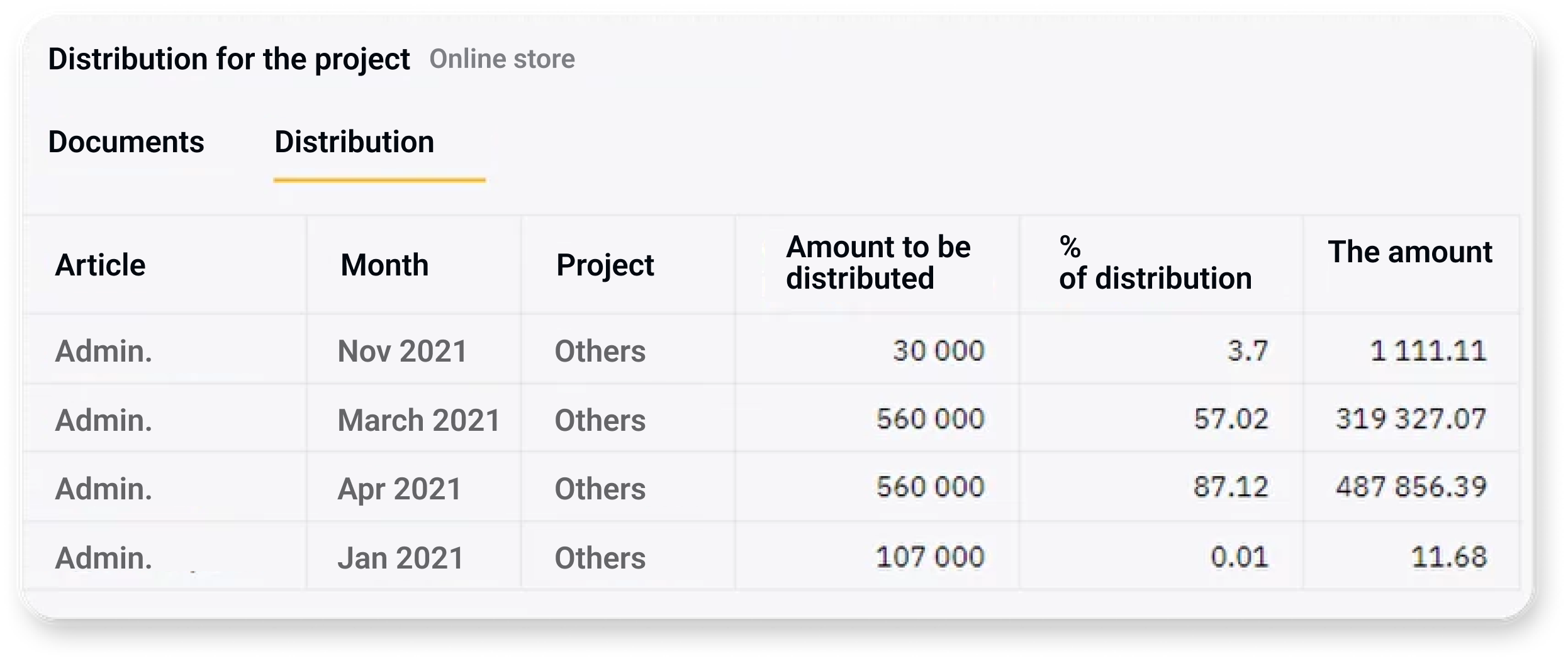Click the 487 856.39 amount cell
This screenshot has height=661, width=1568.
pyautogui.click(x=1411, y=487)
